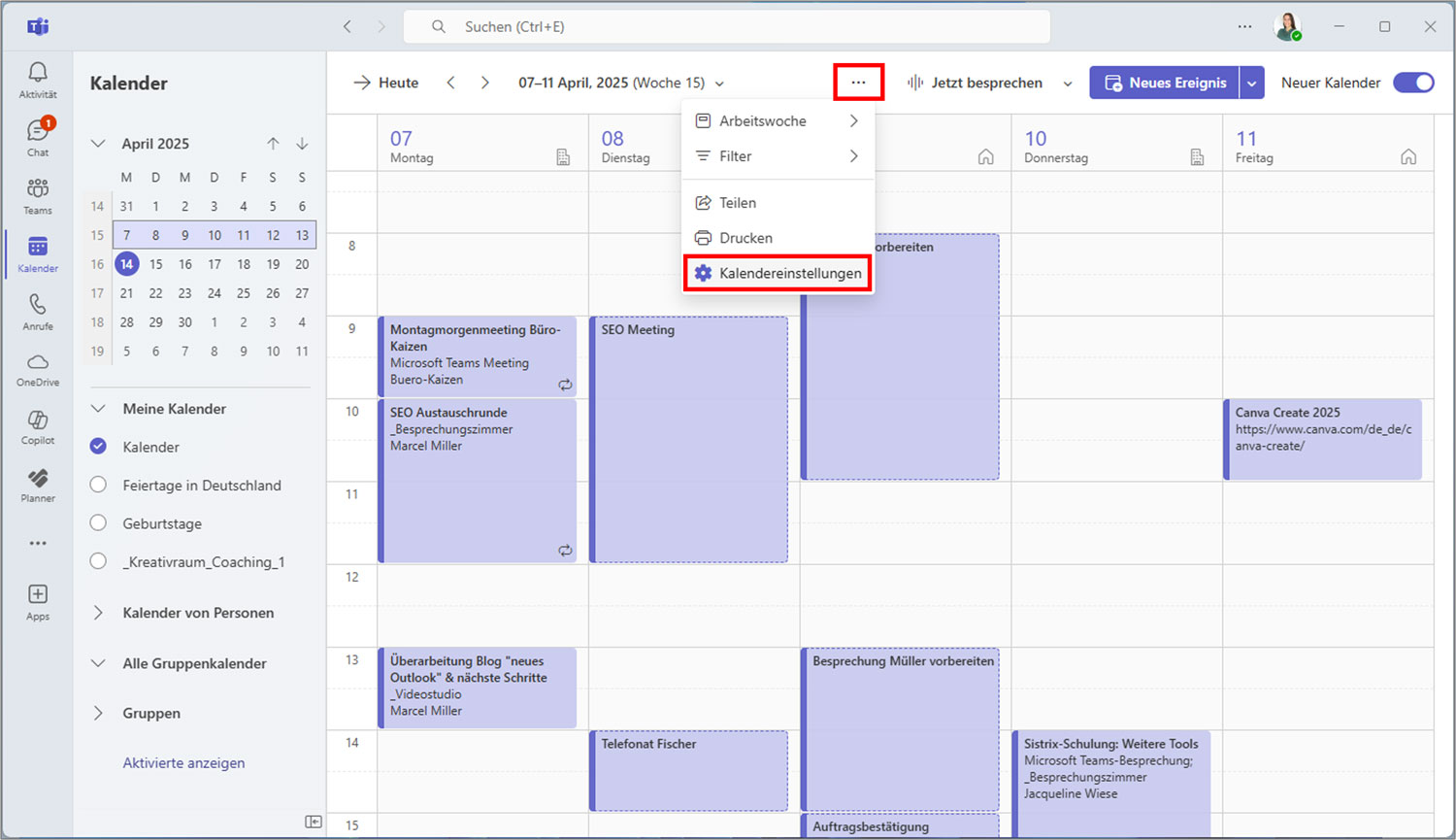The height and width of the screenshot is (840, 1456).
Task: Check Aktivität notifications in the sidebar
Action: point(37,78)
